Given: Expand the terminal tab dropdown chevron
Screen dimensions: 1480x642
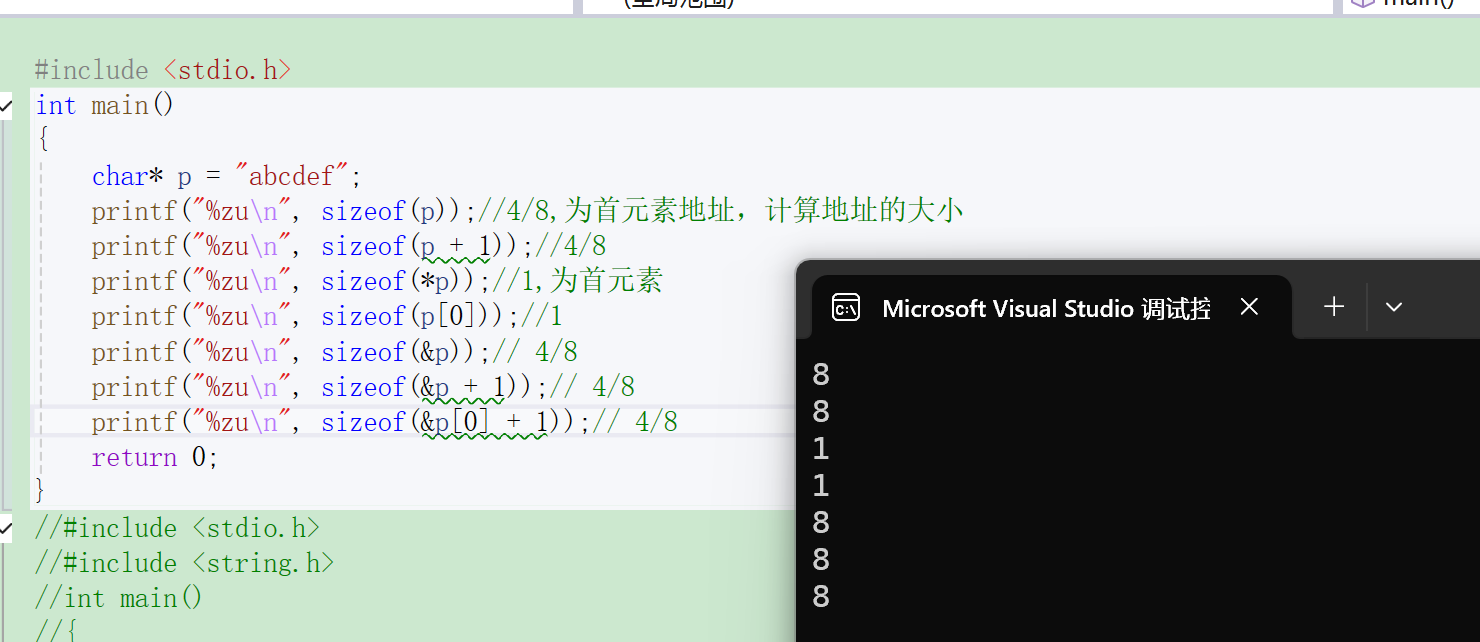Looking at the screenshot, I should (1394, 307).
